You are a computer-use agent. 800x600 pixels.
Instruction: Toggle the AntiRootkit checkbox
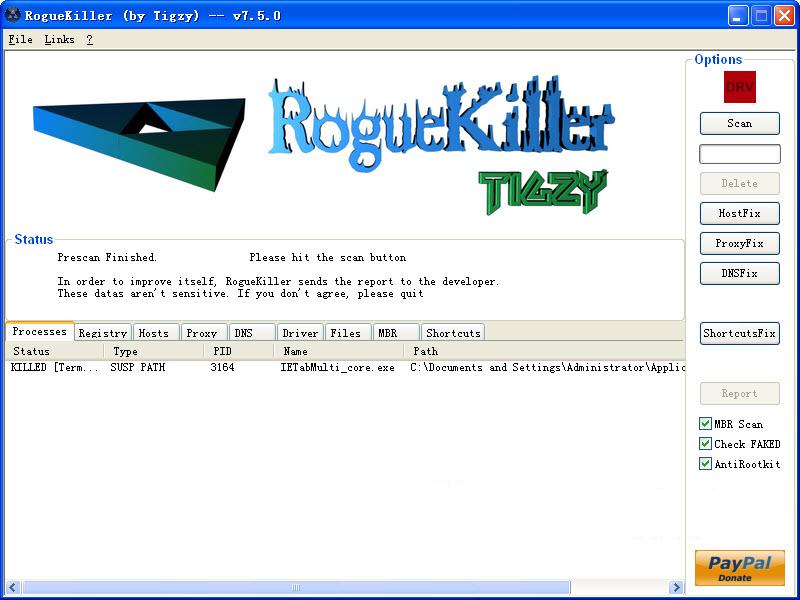point(706,463)
